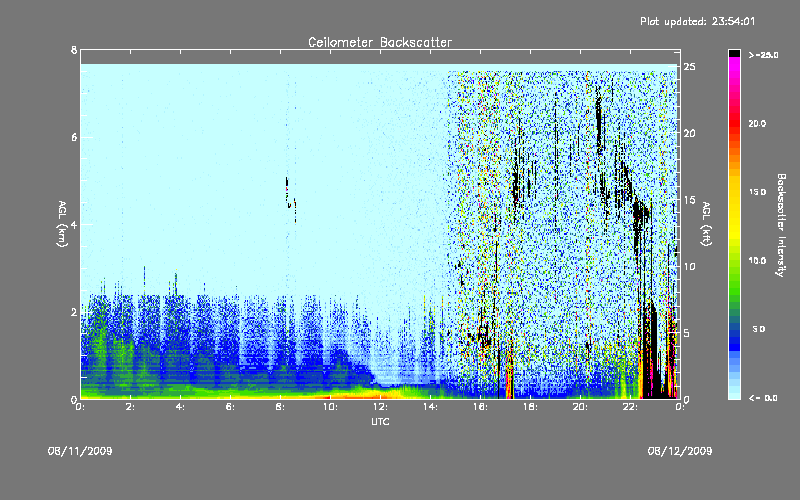
Task: Click the light cyan '<= 0.0' colorbar bottom
Action: click(734, 394)
